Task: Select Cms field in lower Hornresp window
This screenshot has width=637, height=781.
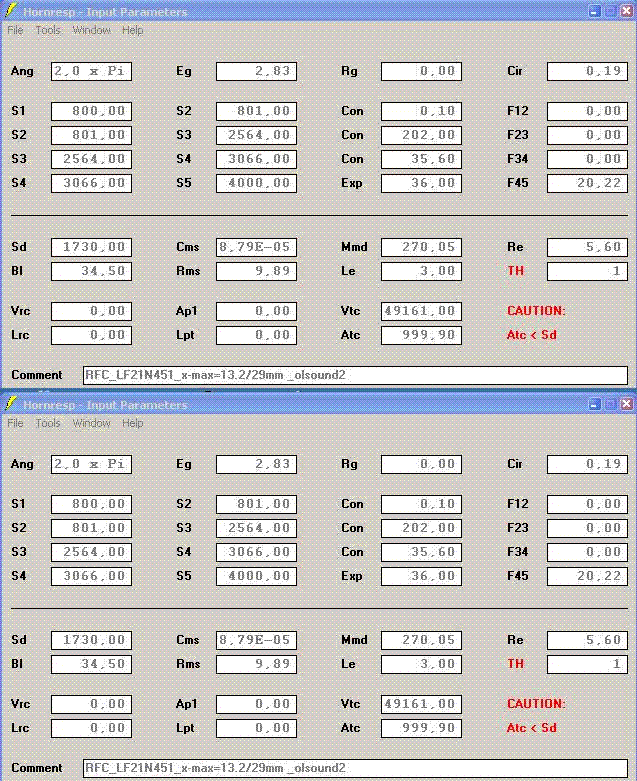Action: click(256, 640)
